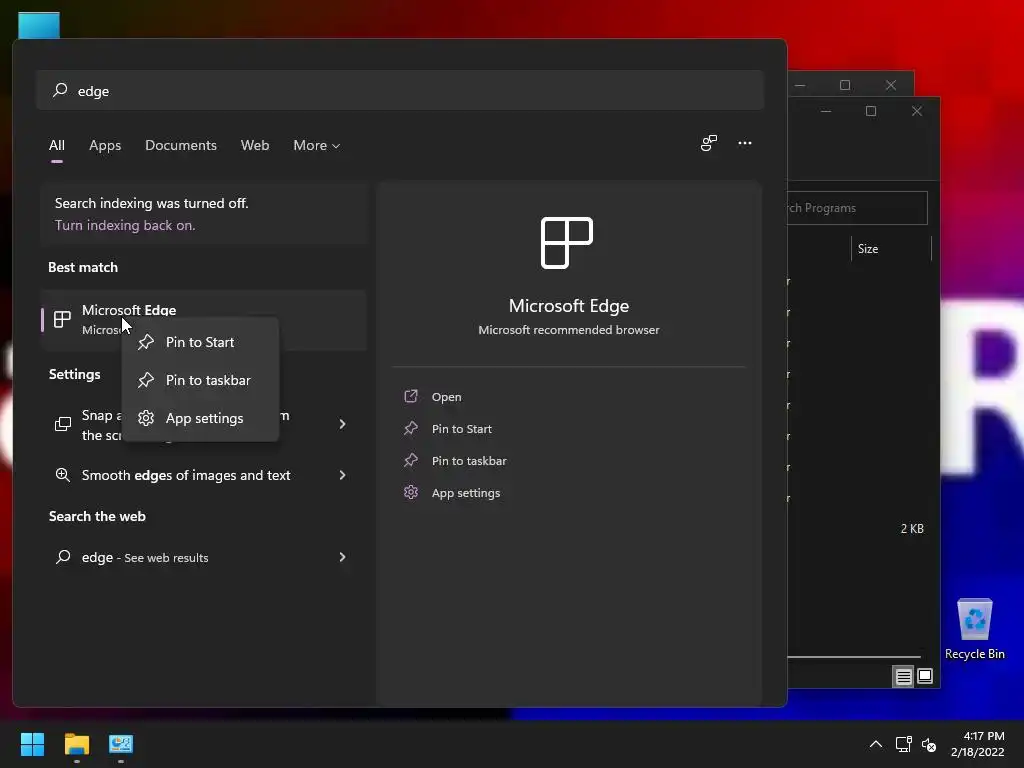The image size is (1024, 768).
Task: Open the clock showing 4:17 PM
Action: [x=977, y=744]
